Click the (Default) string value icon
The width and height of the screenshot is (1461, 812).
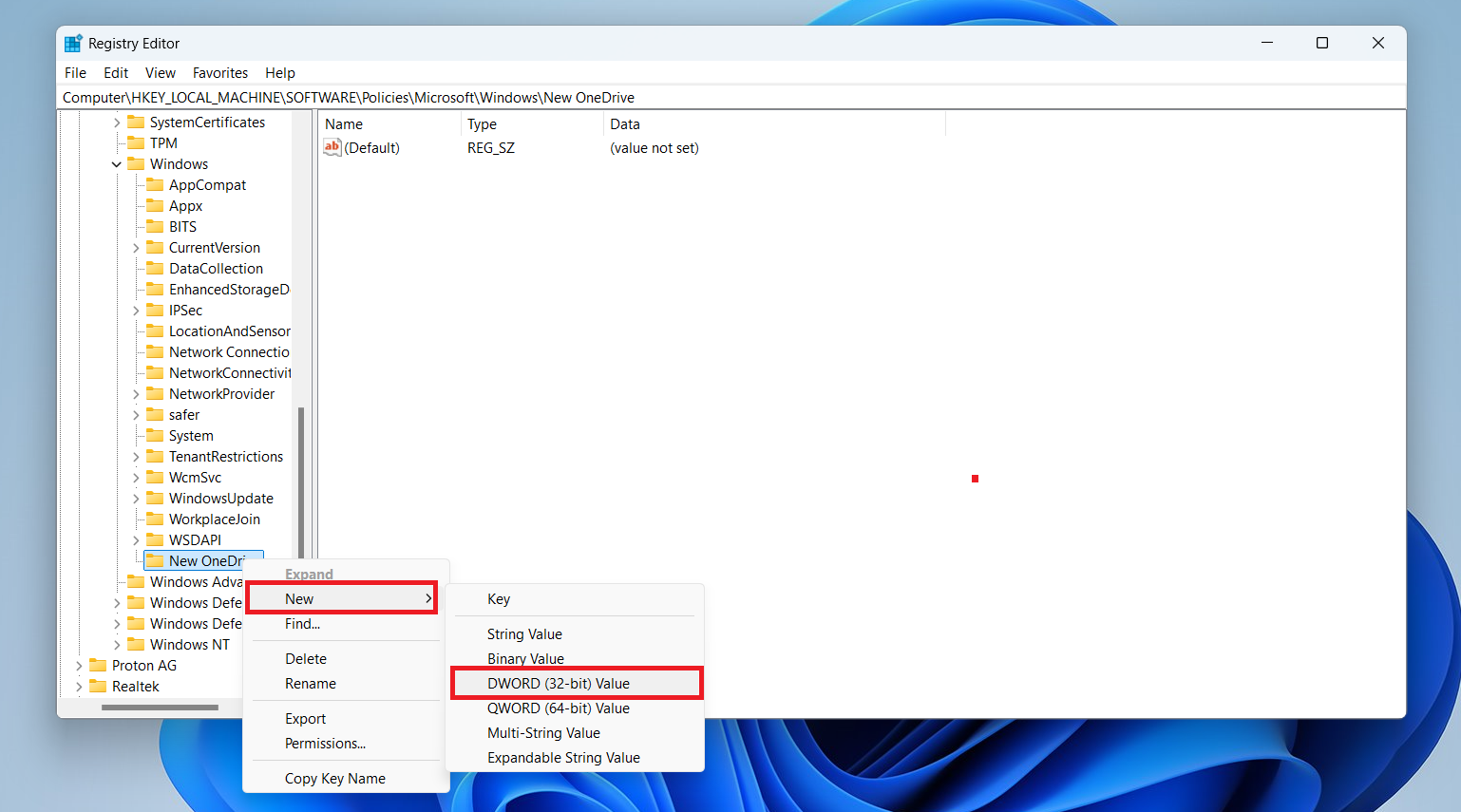[x=332, y=147]
